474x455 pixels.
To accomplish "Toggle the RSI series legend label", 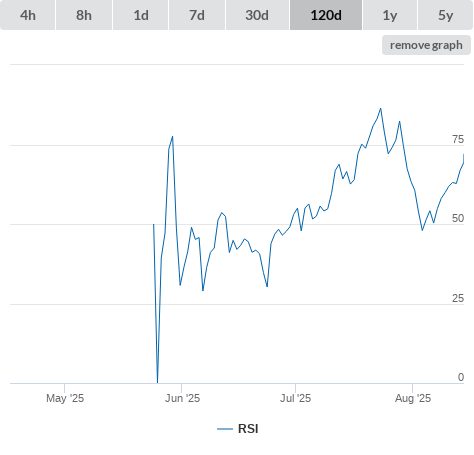I will pos(248,429).
